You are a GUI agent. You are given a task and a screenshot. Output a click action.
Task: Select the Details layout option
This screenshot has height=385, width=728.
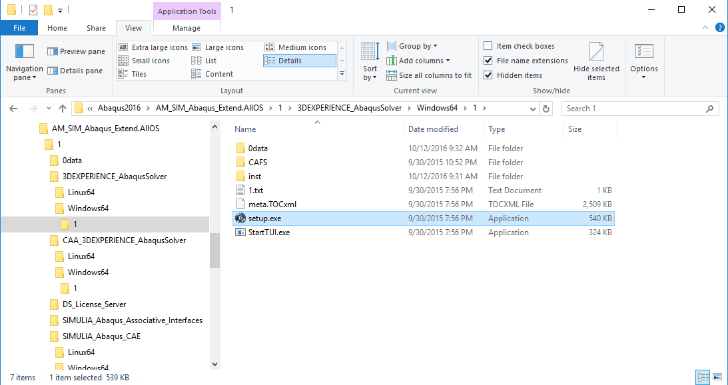299,61
